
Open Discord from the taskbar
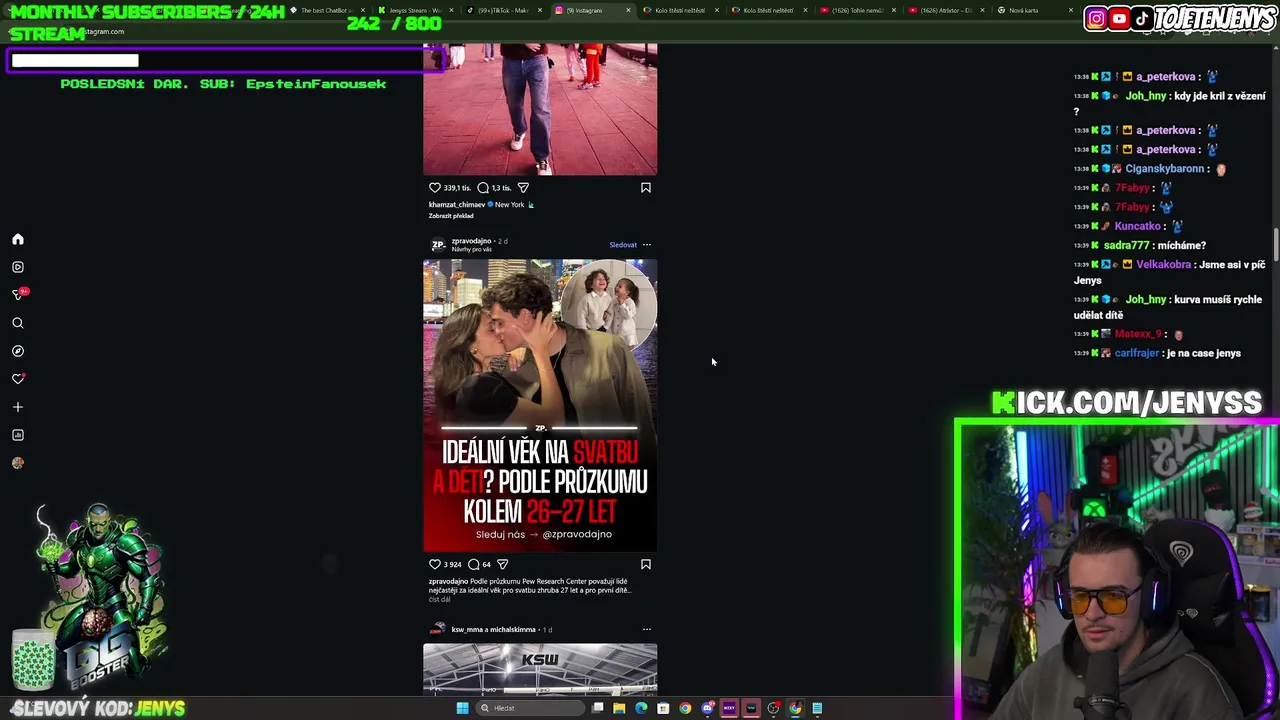tap(707, 708)
